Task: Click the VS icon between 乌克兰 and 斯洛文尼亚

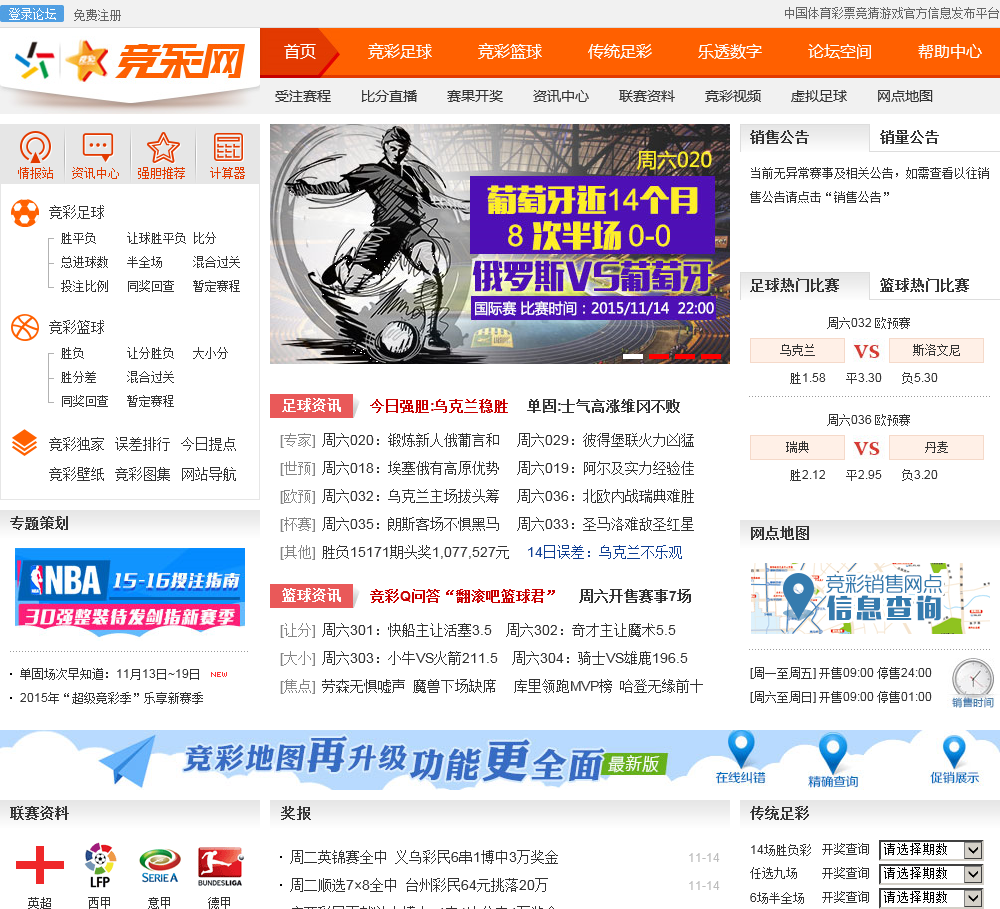Action: point(867,351)
